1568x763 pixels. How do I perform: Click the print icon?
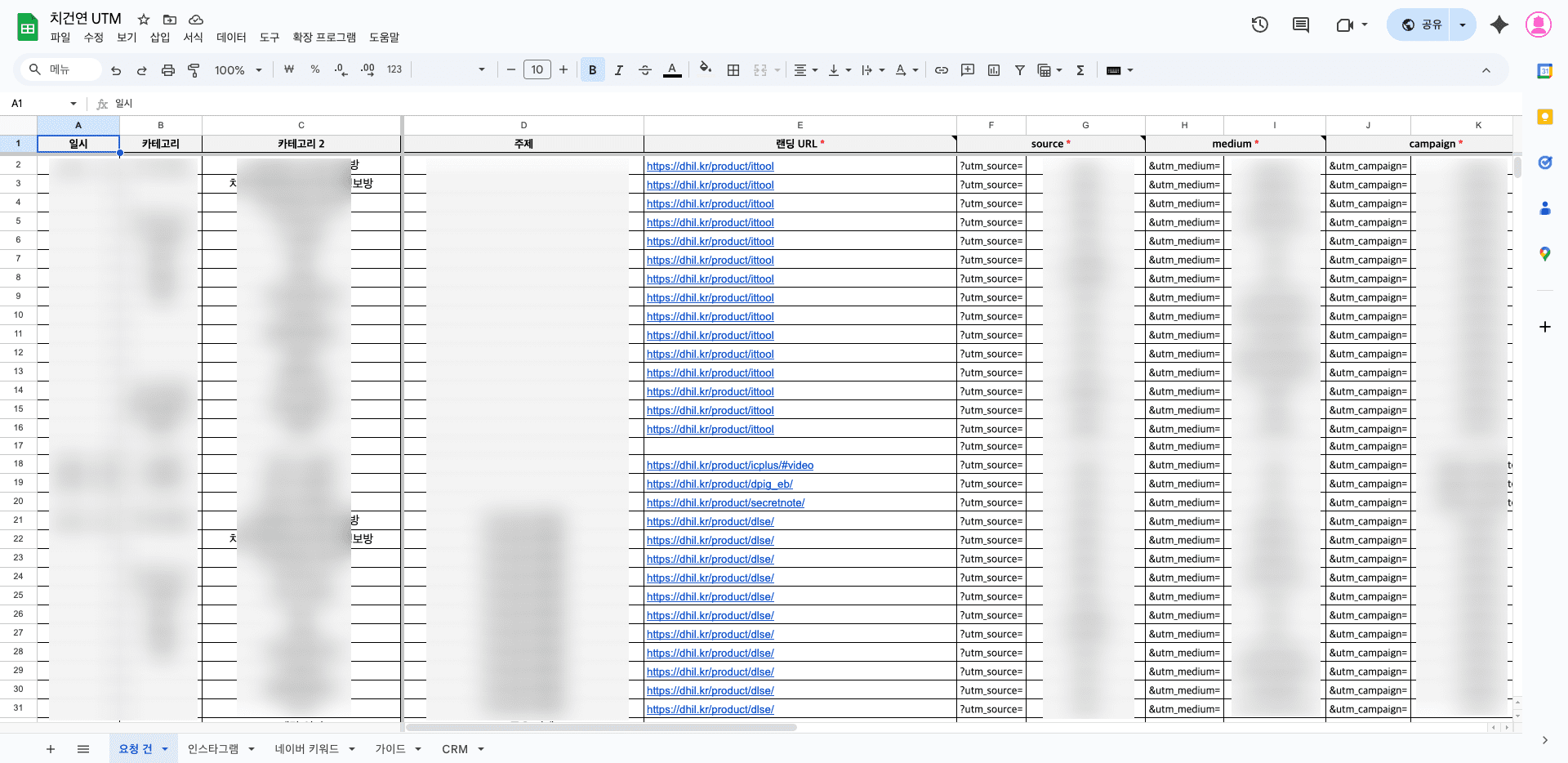point(167,70)
